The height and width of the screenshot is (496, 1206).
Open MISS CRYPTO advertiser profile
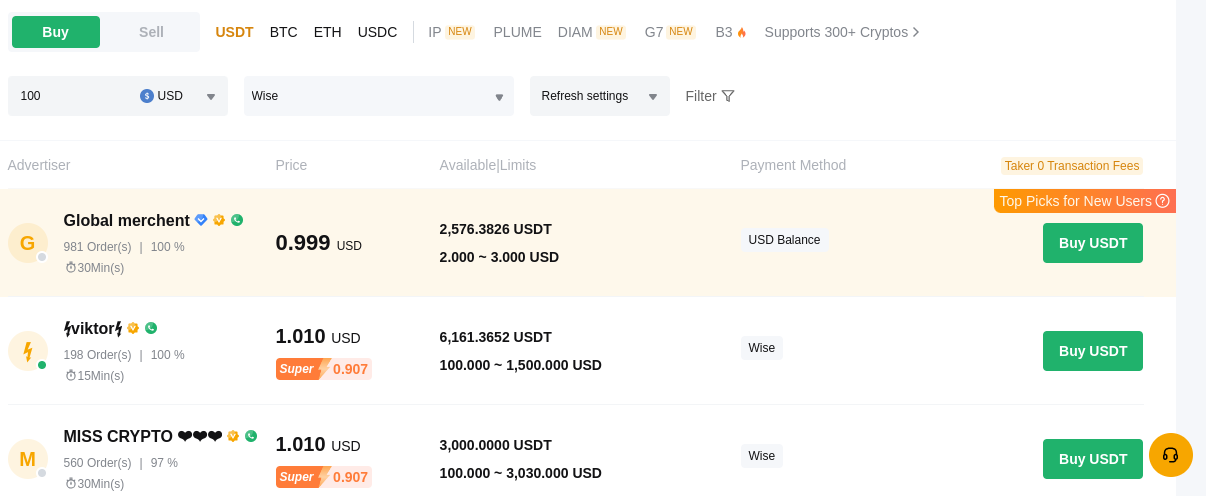click(x=143, y=436)
